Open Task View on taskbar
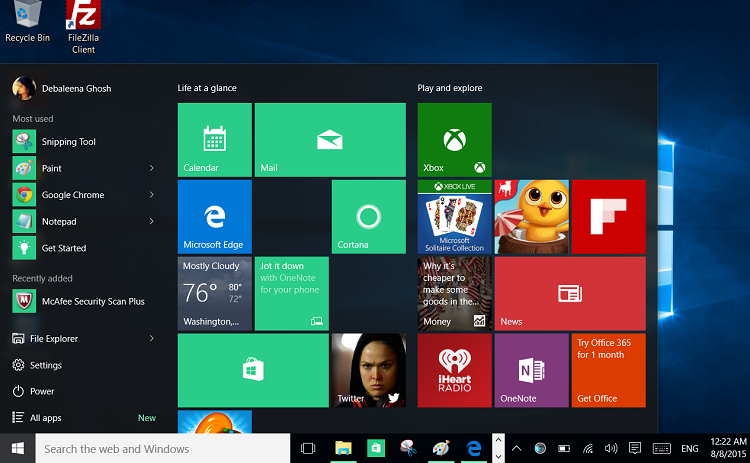Screen dimensions: 750x463 (308, 449)
